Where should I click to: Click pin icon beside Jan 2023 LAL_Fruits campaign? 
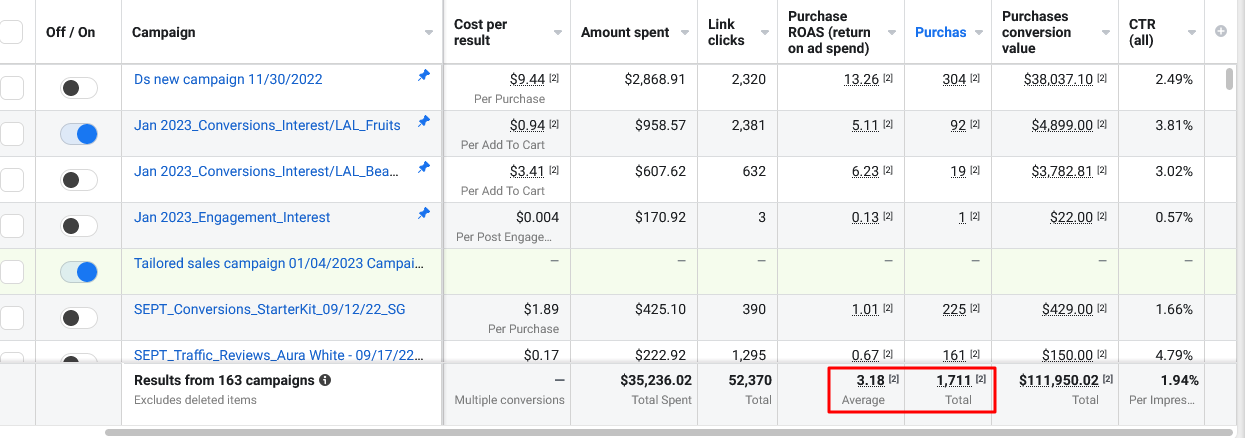click(x=424, y=122)
